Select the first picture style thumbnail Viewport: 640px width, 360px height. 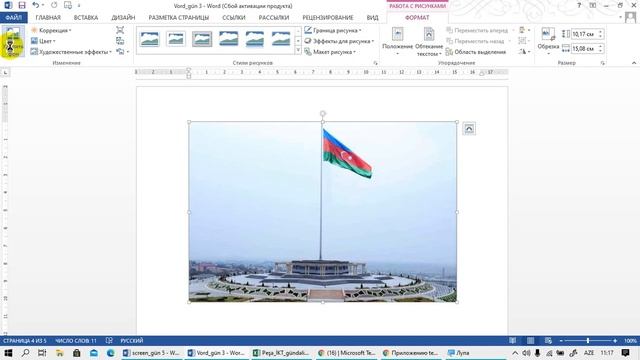tap(149, 39)
